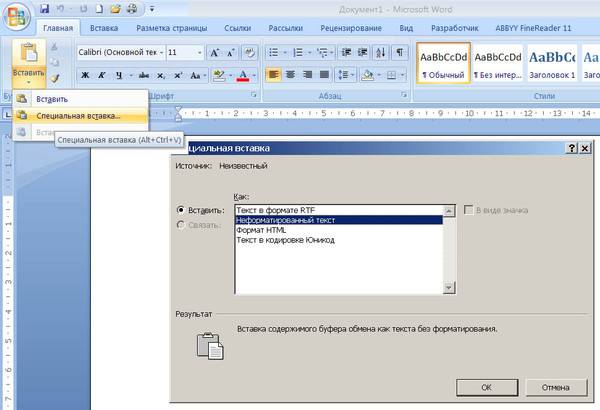Open the Вставить button dropdown arrow
Screen dimensions: 600x410
(29, 82)
